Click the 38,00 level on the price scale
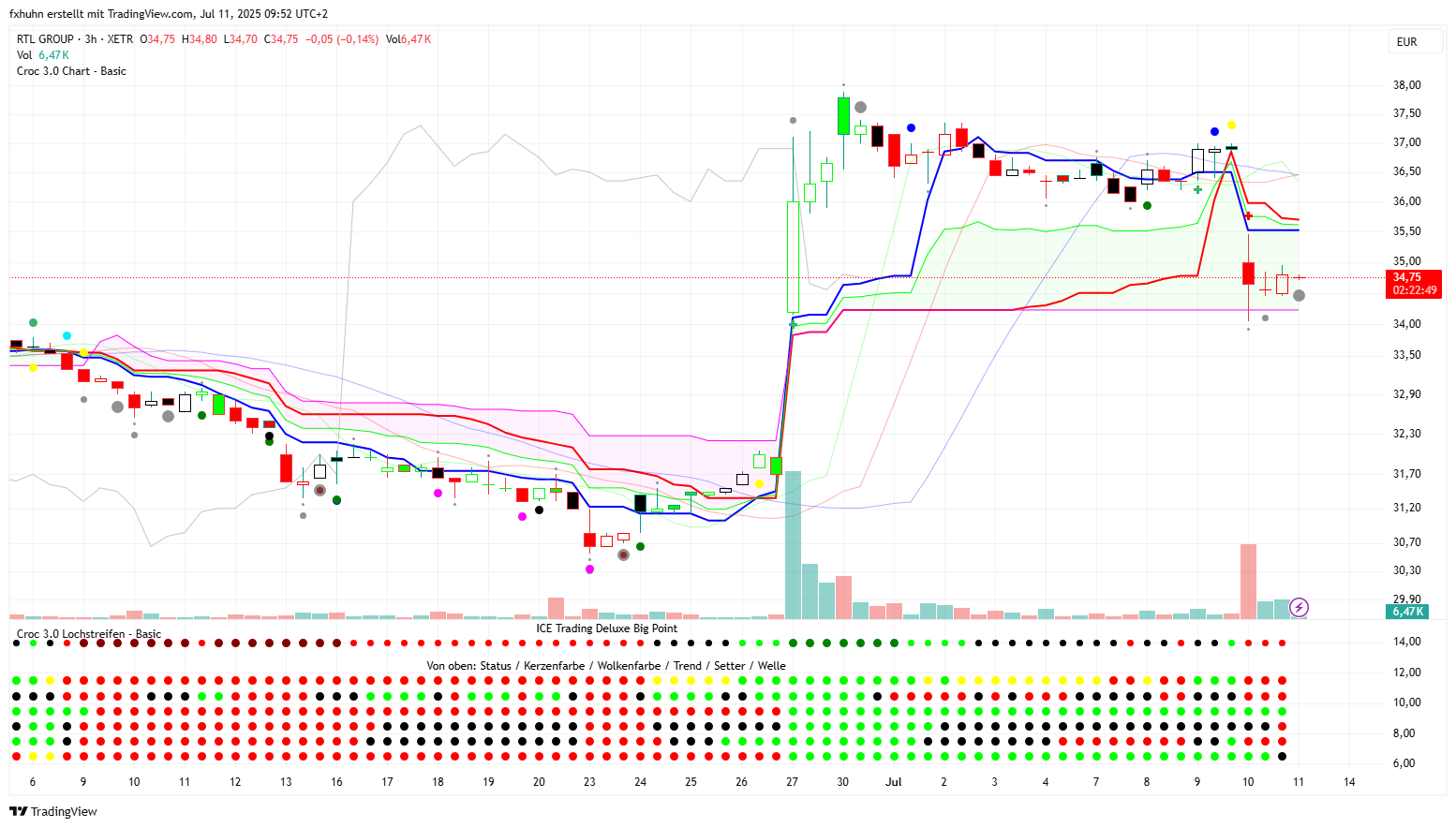The width and height of the screenshot is (1456, 828). click(x=1406, y=85)
